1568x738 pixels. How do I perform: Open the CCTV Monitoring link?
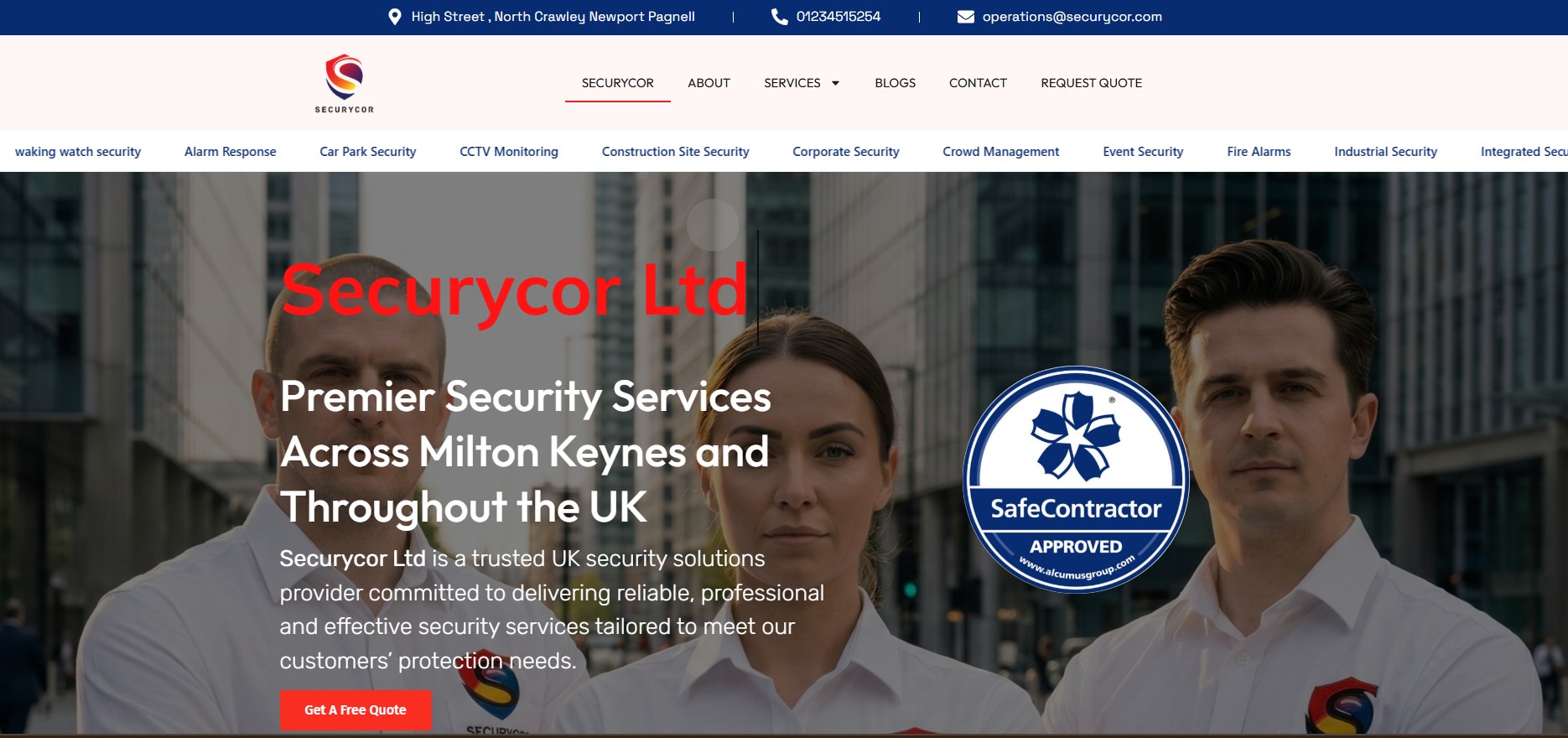[x=509, y=152]
